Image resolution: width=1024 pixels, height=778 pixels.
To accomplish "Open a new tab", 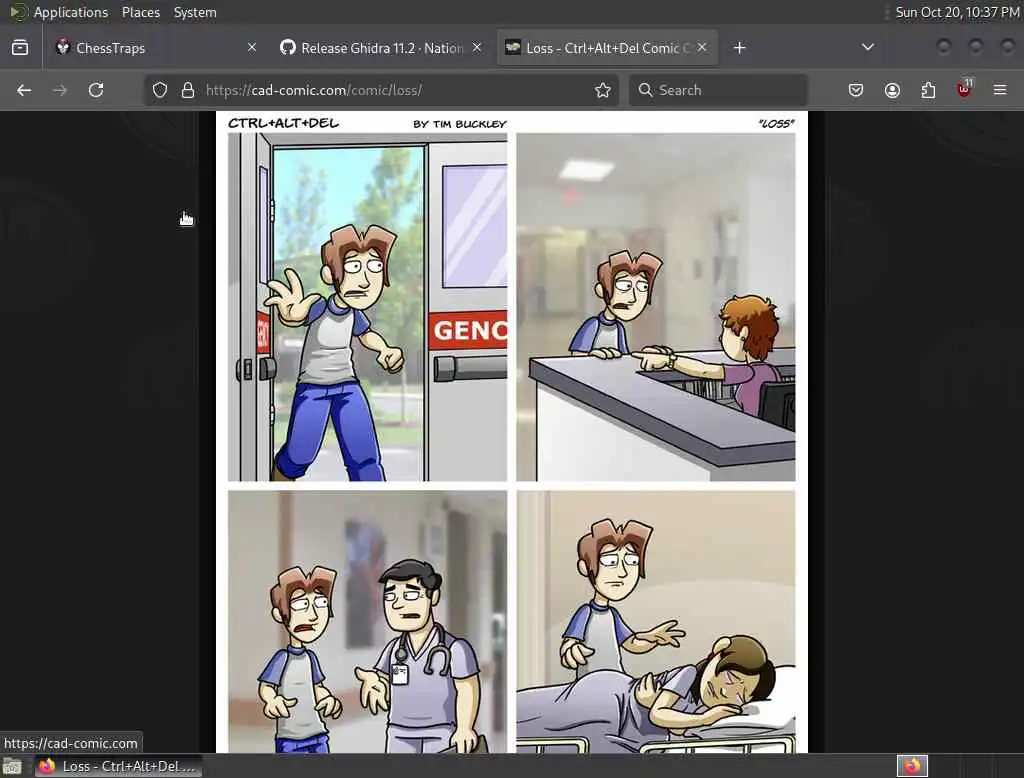I will (x=739, y=48).
